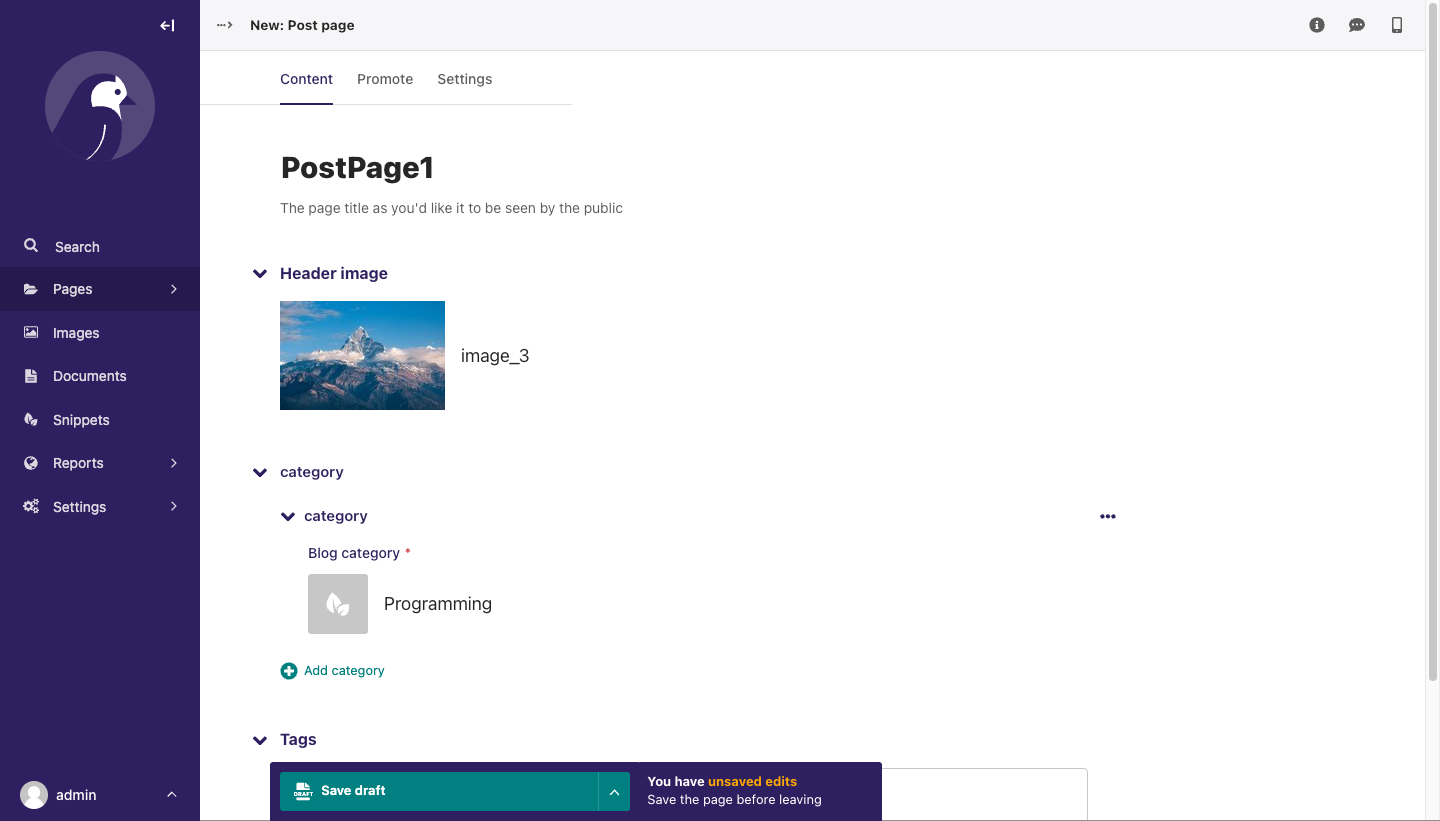Expand more save actions arrow
Viewport: 1440px width, 821px height.
click(x=614, y=791)
